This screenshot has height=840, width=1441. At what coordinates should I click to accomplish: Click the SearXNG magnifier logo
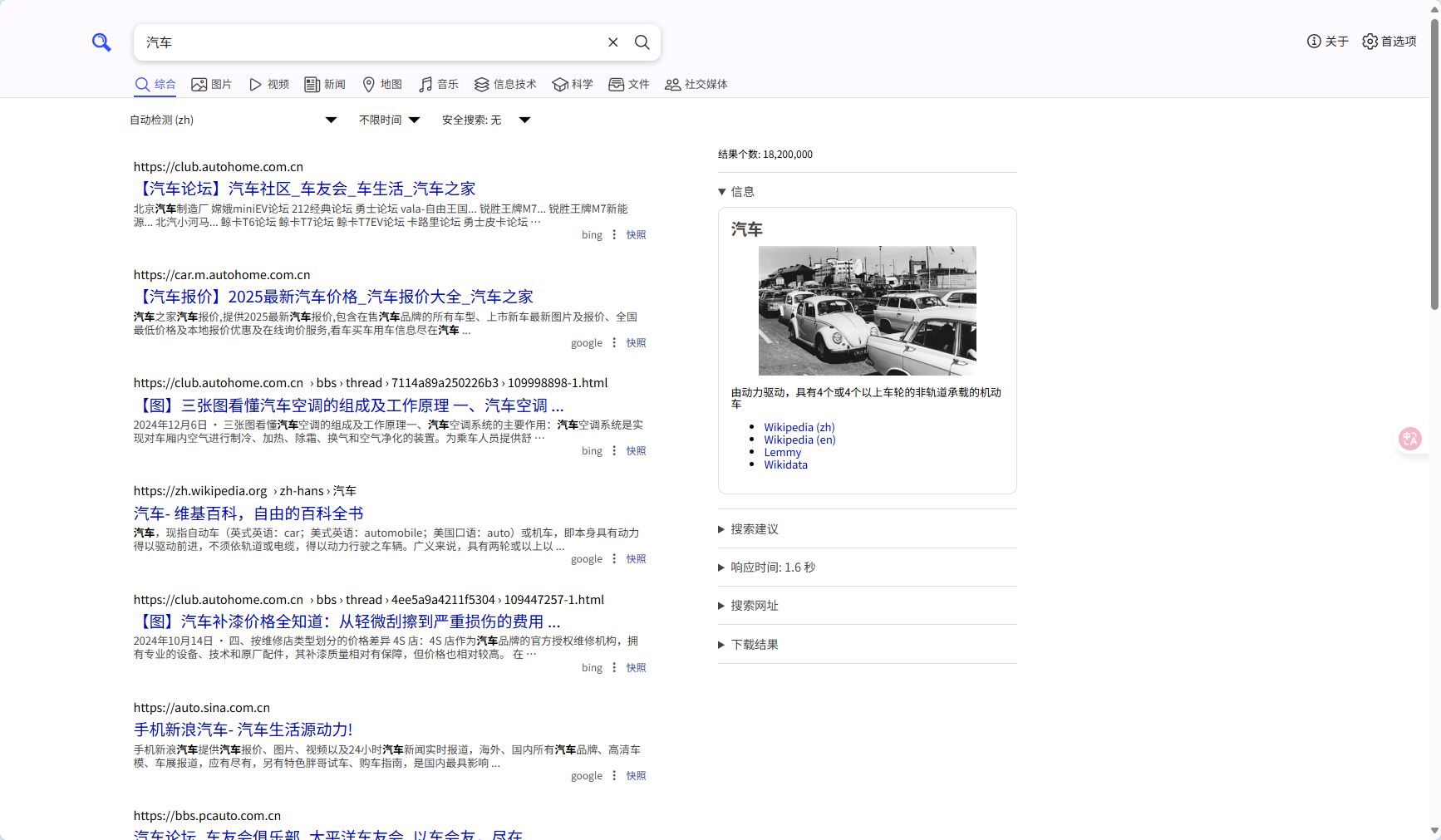(x=101, y=42)
